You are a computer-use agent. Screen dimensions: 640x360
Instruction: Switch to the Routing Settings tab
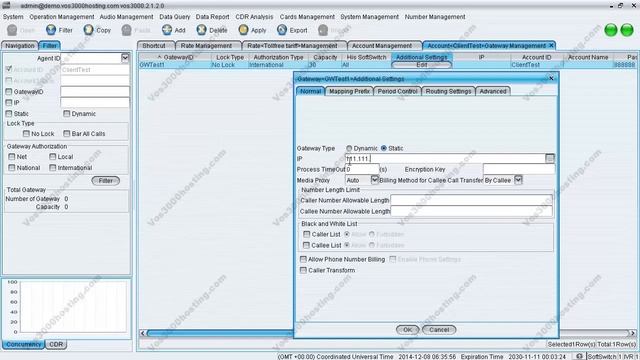point(448,91)
